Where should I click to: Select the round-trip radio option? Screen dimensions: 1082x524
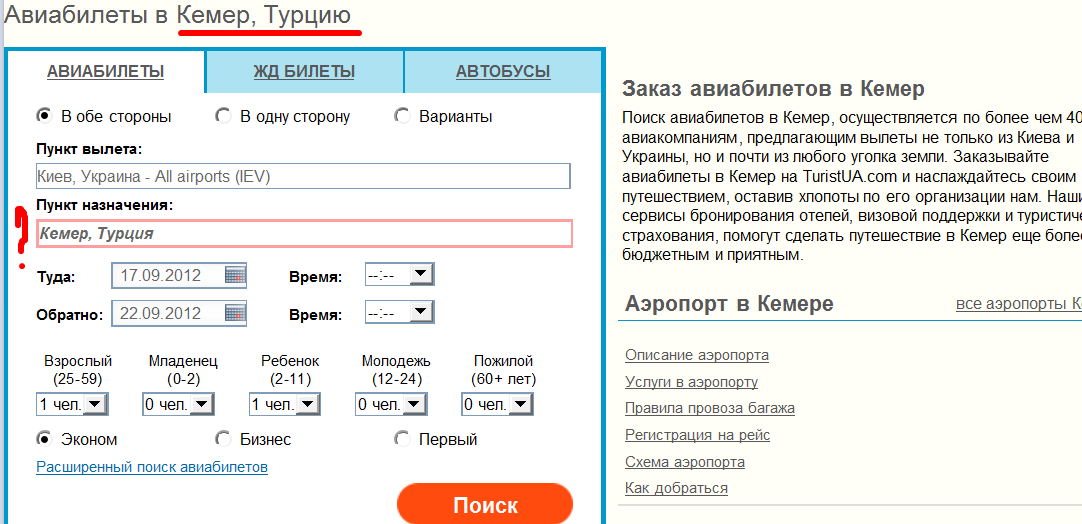pyautogui.click(x=44, y=116)
